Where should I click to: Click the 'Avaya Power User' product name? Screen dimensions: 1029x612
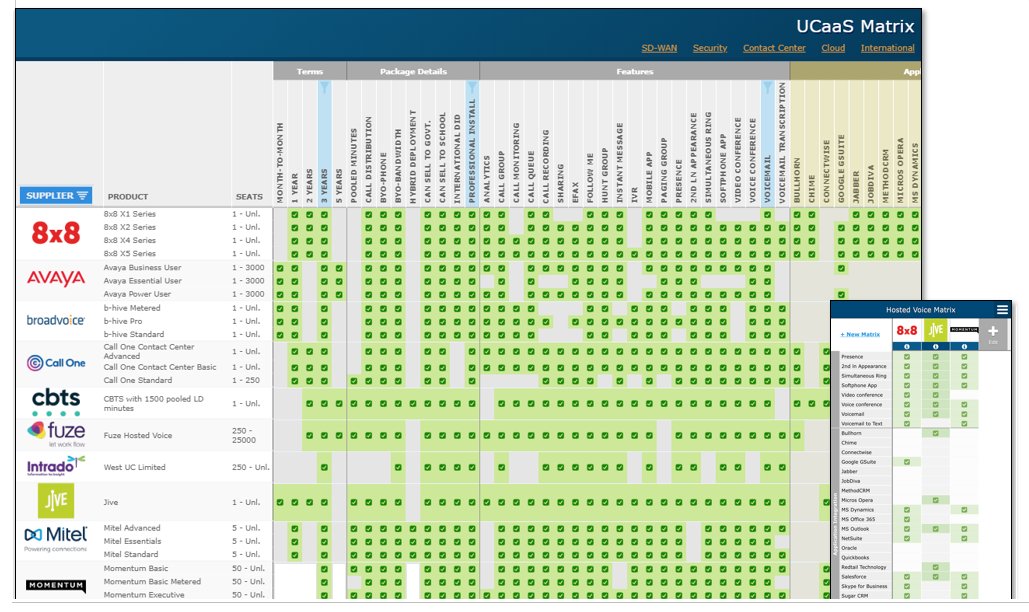(137, 294)
